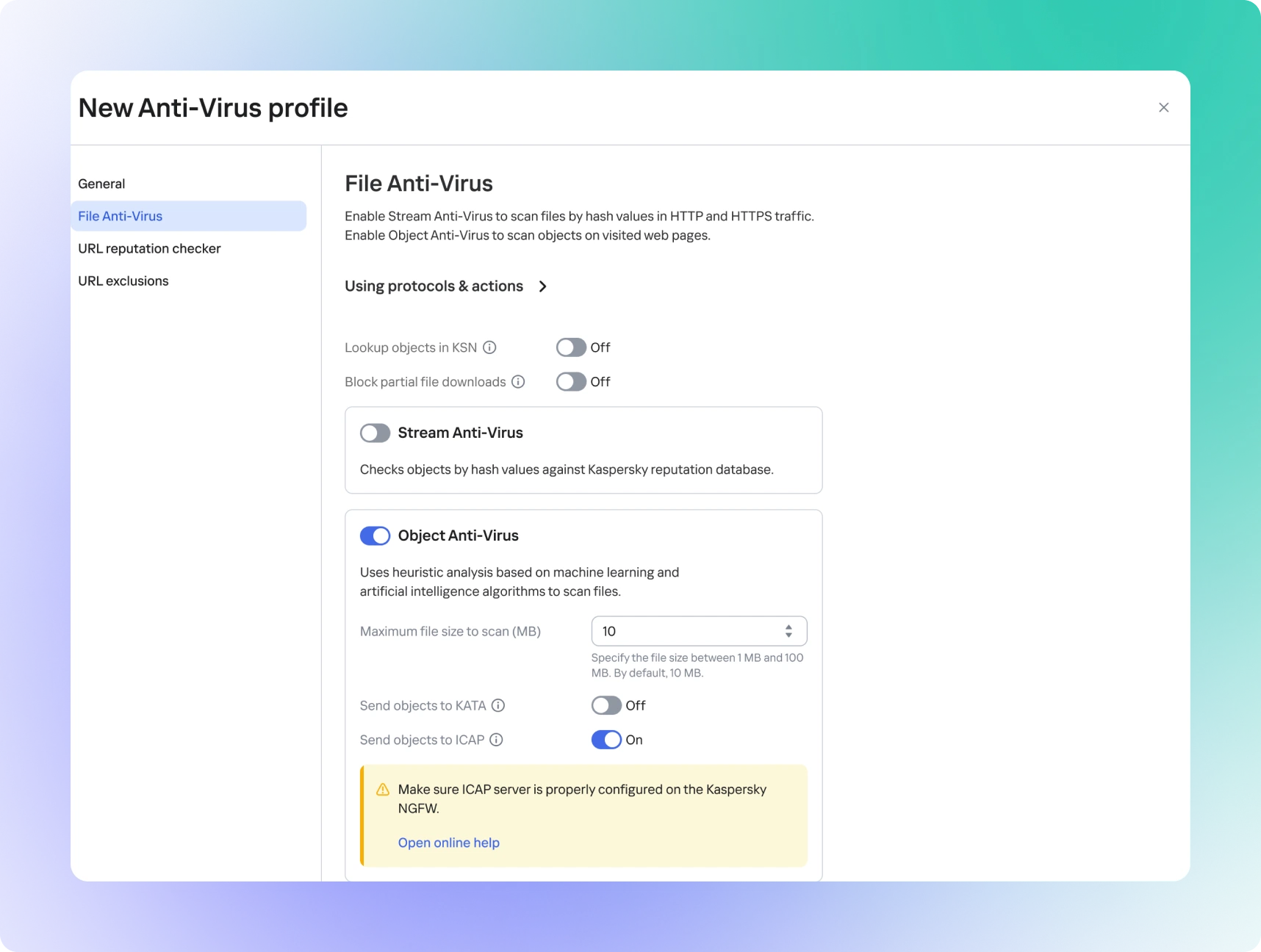Turn on Send objects to KATA
1261x952 pixels.
(606, 706)
